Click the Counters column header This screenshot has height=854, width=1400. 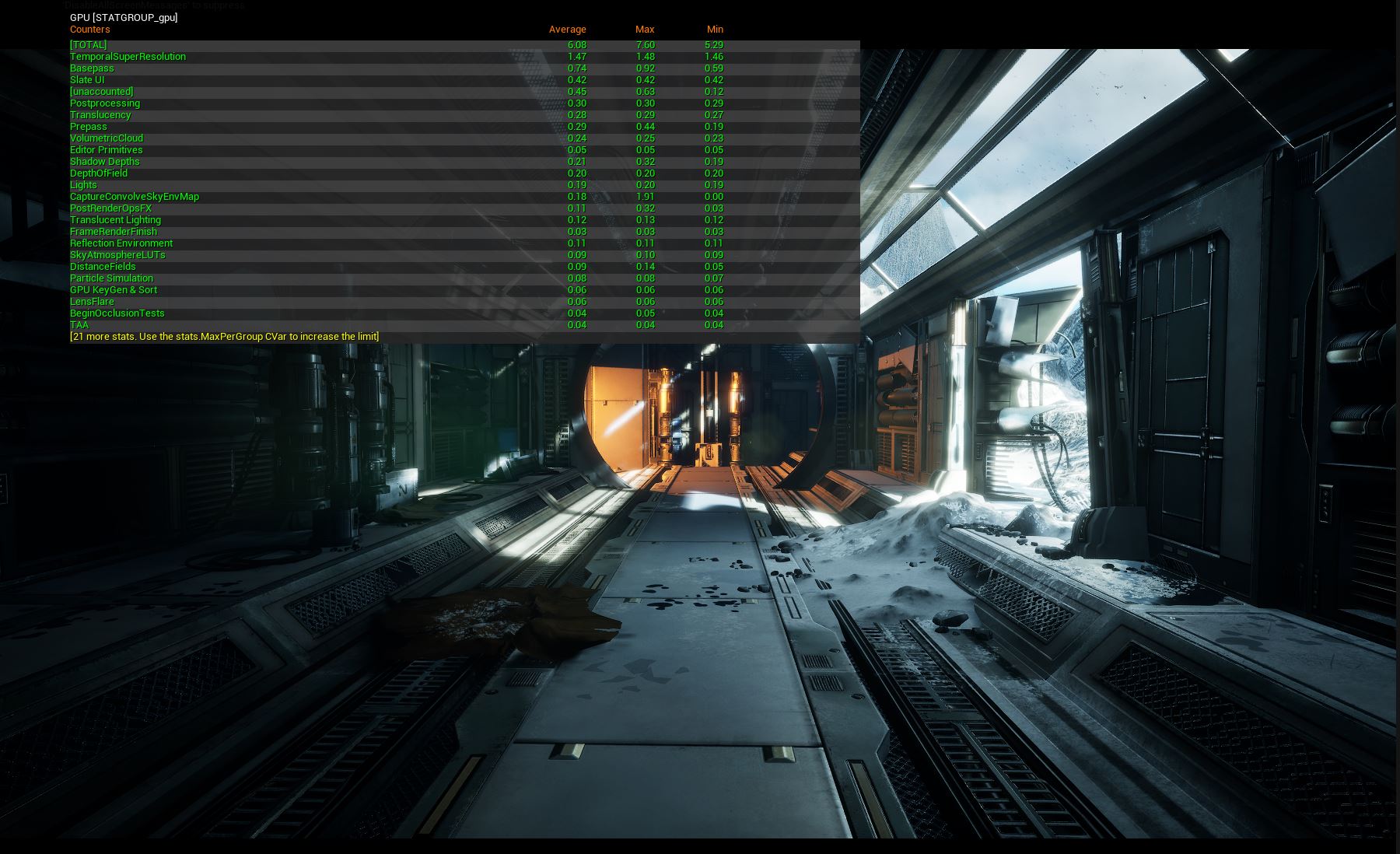pos(89,29)
